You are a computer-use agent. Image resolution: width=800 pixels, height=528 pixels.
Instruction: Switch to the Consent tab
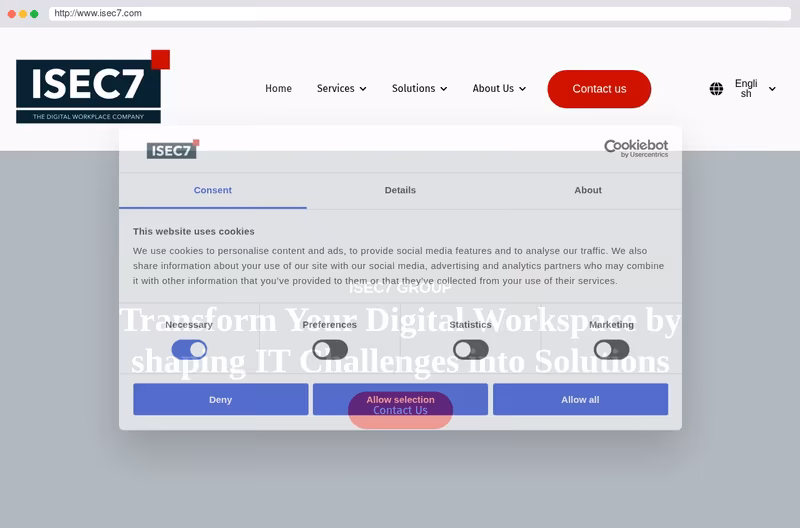pos(213,190)
